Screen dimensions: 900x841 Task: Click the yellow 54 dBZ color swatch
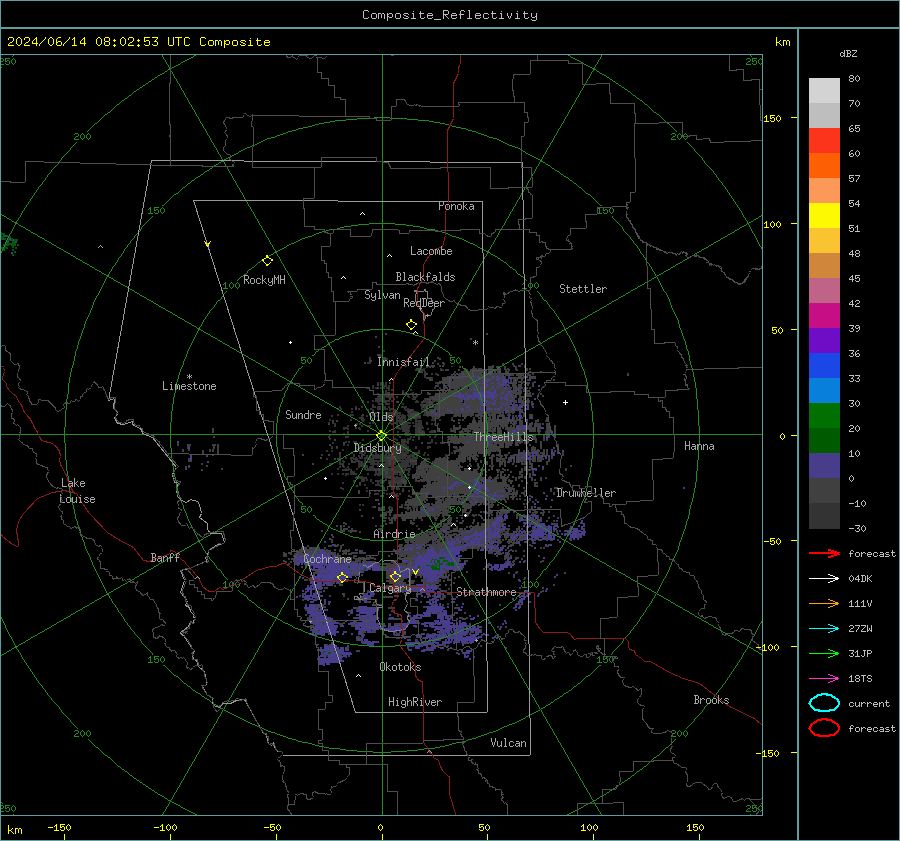pos(824,215)
